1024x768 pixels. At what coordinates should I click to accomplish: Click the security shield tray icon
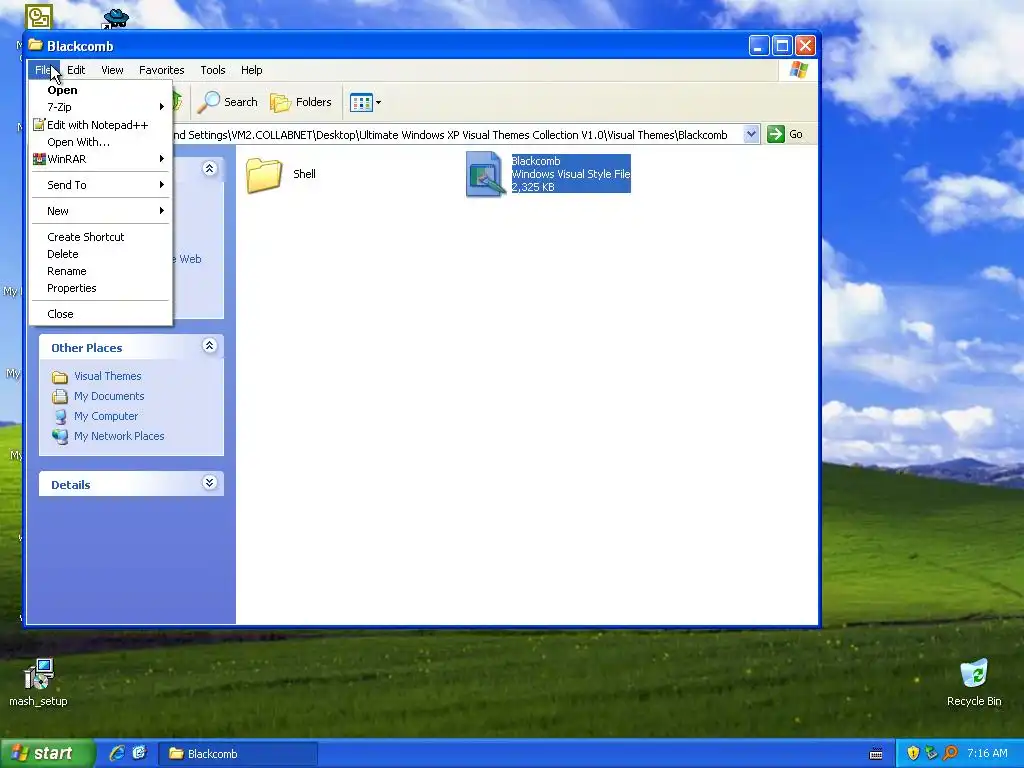pyautogui.click(x=913, y=754)
